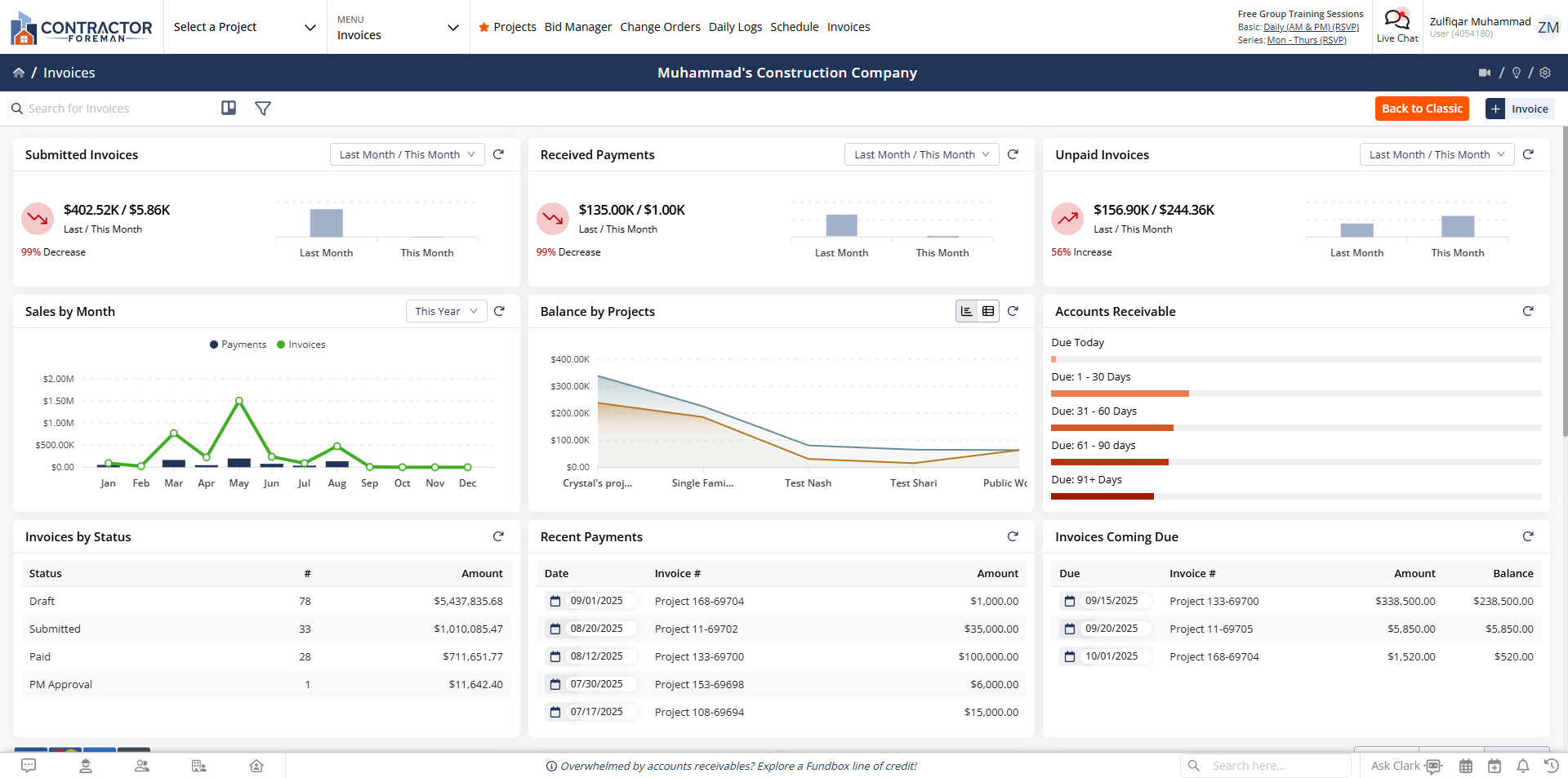Screen dimensions: 1568x778
Task: Open the video camera help icon
Action: [1485, 73]
